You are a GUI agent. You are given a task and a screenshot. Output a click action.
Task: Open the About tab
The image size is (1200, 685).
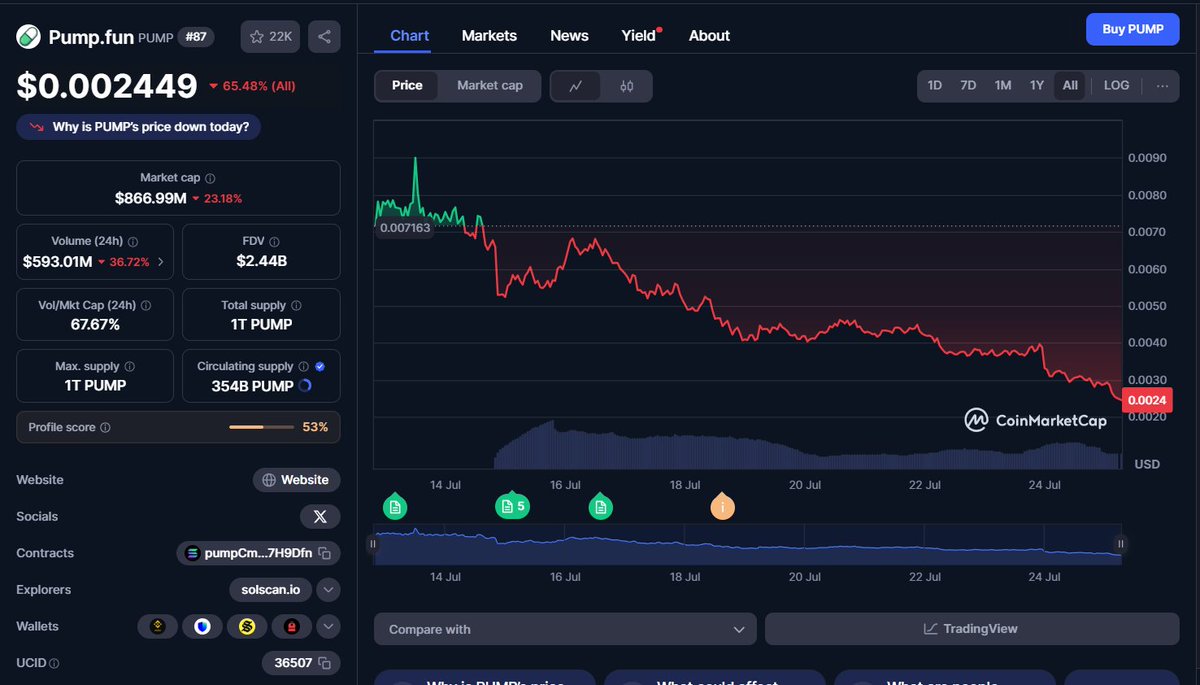click(709, 36)
